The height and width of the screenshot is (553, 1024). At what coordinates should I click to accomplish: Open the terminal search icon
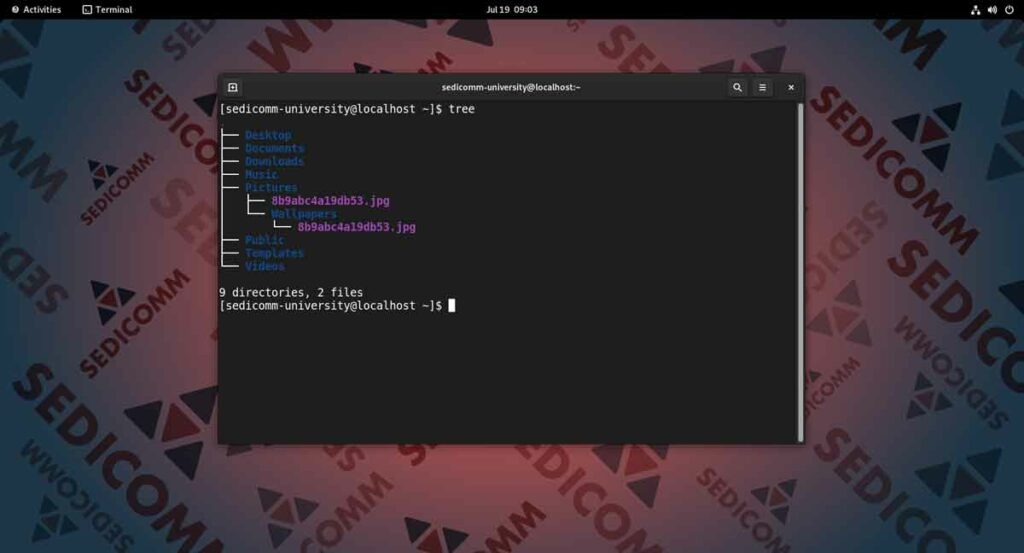(x=737, y=87)
